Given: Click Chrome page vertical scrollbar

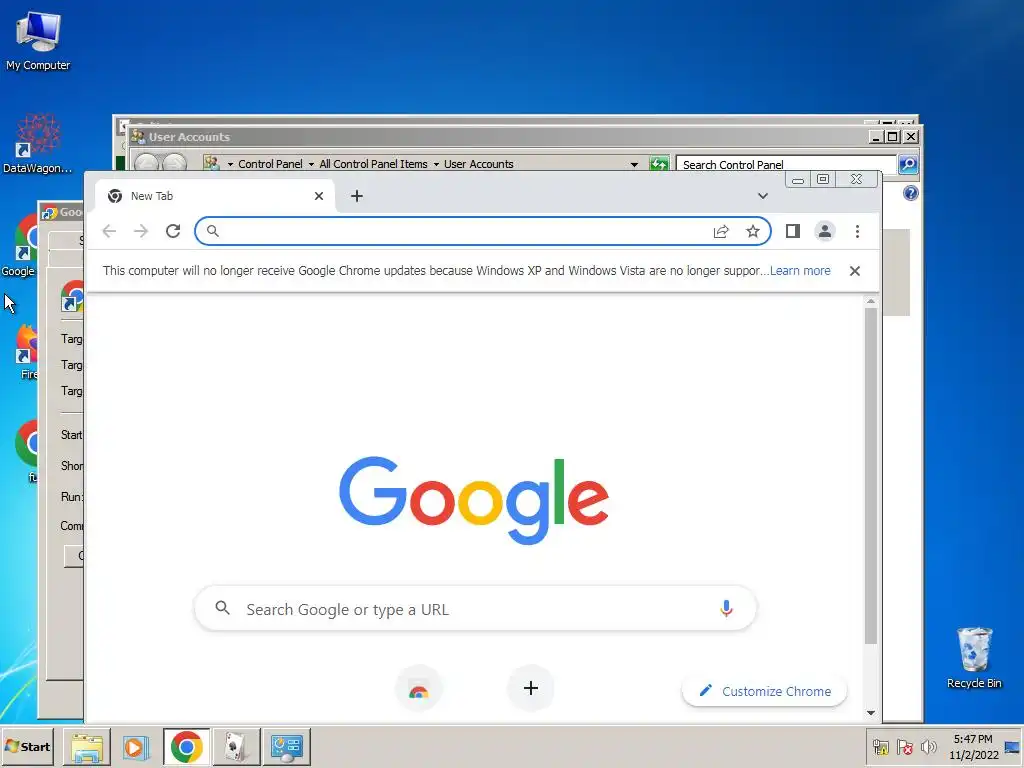Looking at the screenshot, I should coord(871,477).
